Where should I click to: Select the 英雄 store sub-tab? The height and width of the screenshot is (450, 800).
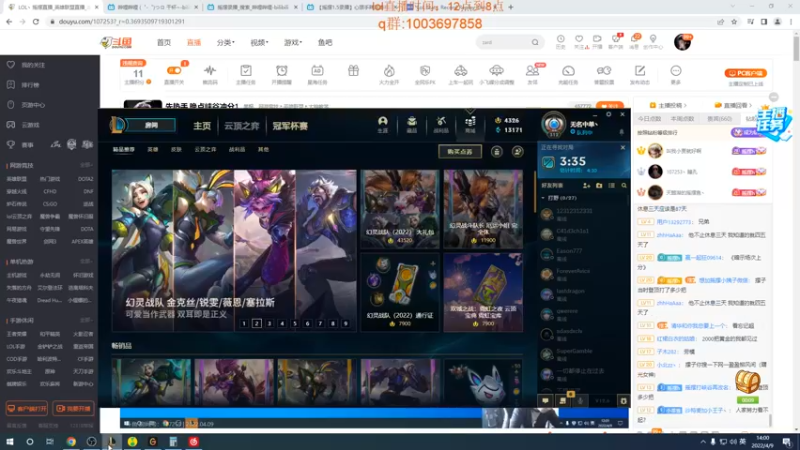click(153, 149)
